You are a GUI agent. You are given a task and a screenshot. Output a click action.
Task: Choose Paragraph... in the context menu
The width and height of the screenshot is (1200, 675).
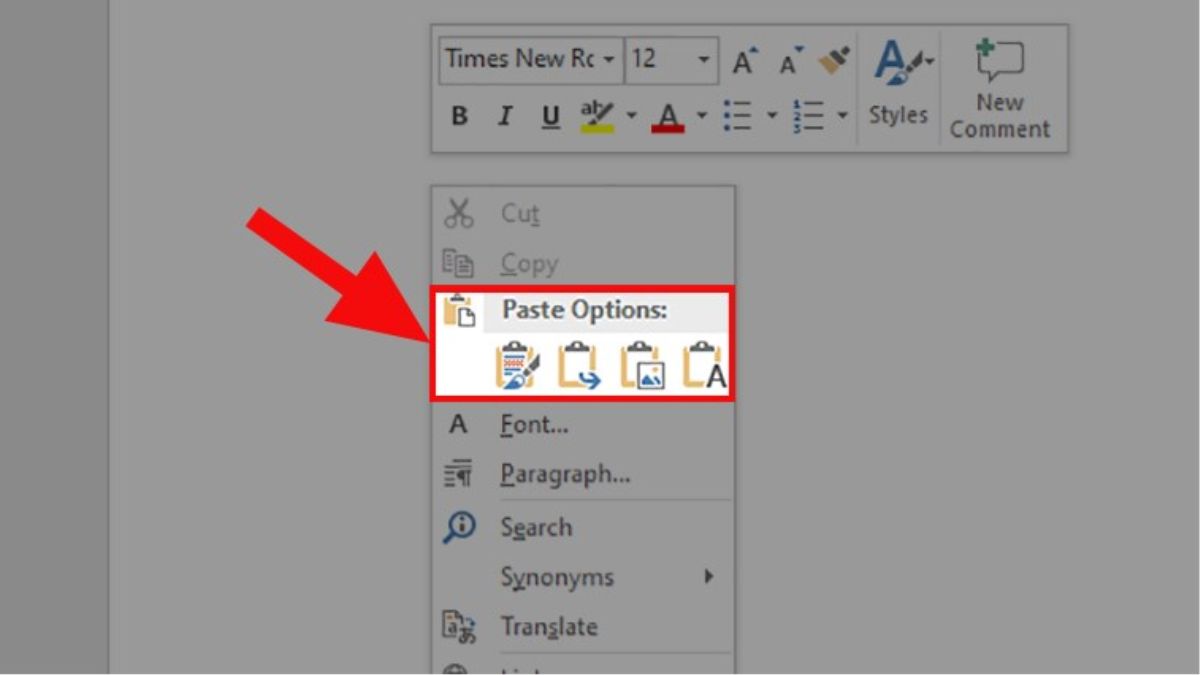click(565, 475)
